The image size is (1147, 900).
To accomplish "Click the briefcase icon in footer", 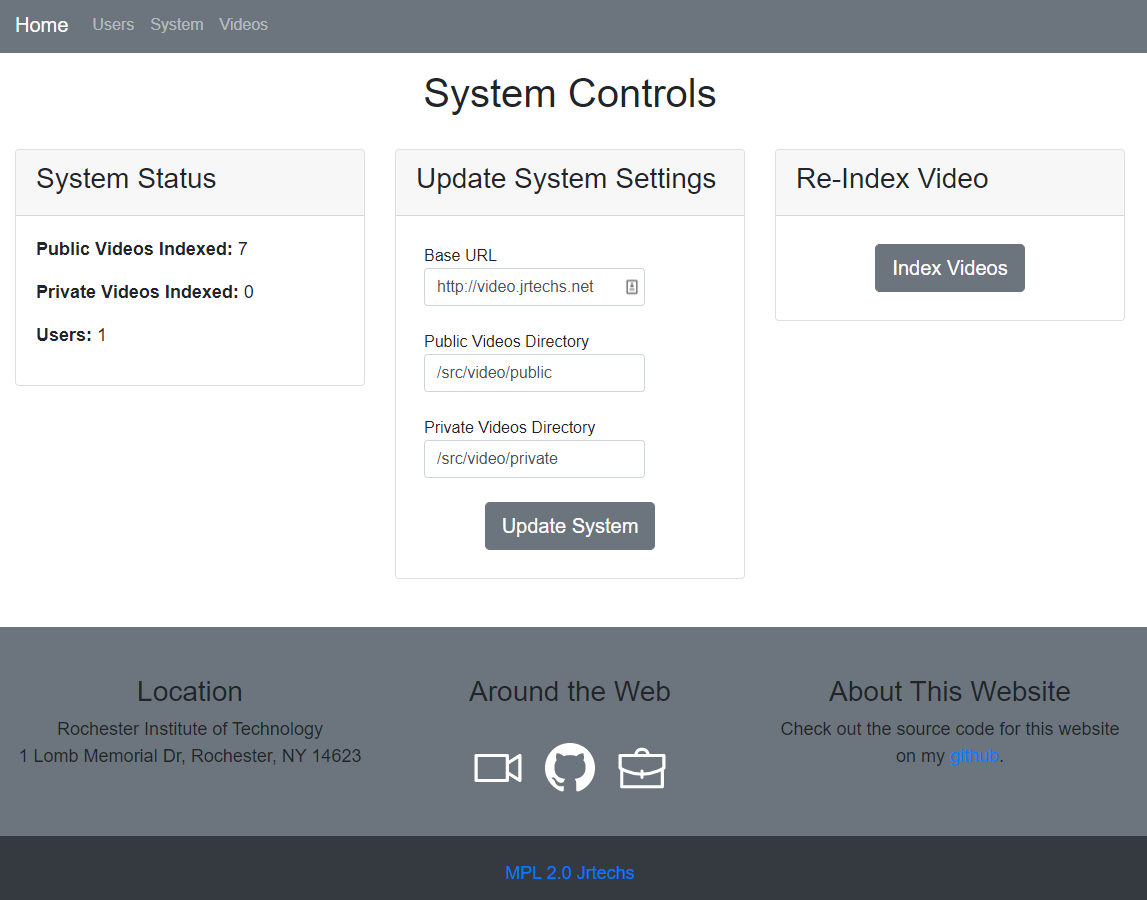I will (x=642, y=769).
